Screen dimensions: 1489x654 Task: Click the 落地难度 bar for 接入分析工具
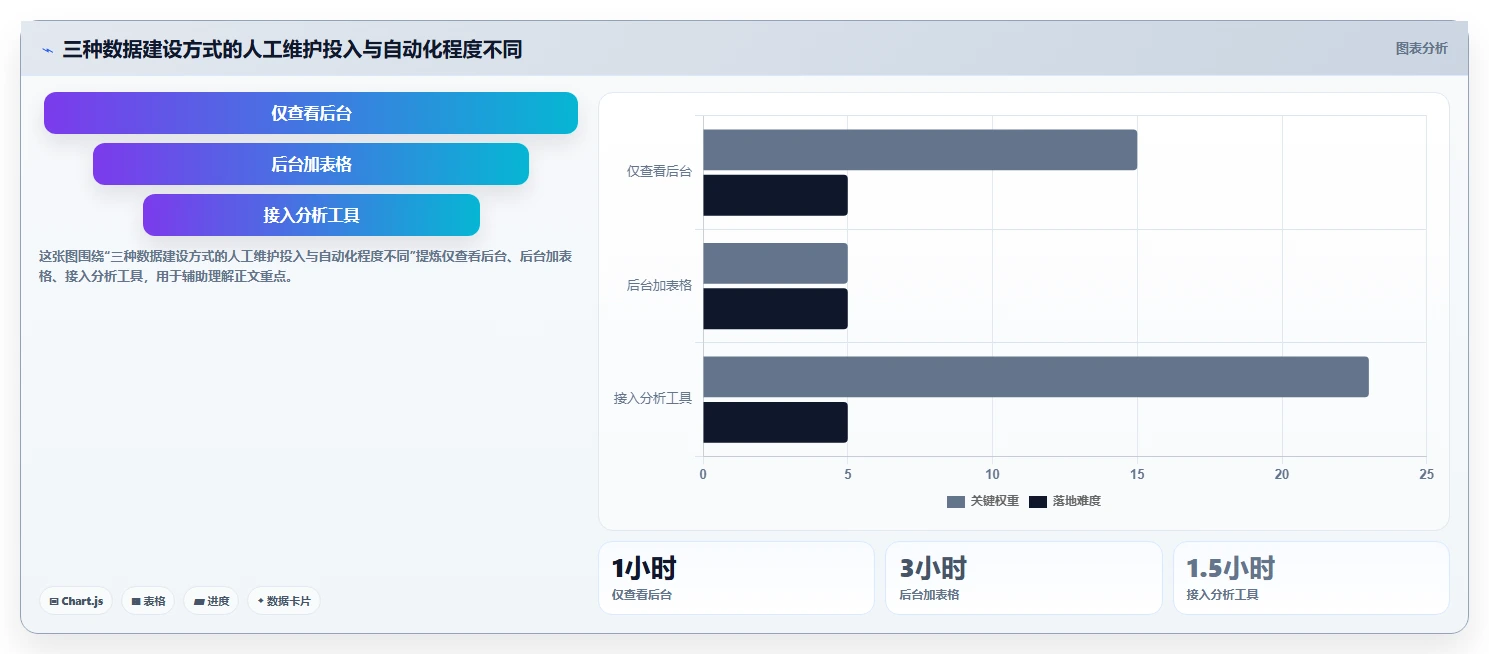775,422
